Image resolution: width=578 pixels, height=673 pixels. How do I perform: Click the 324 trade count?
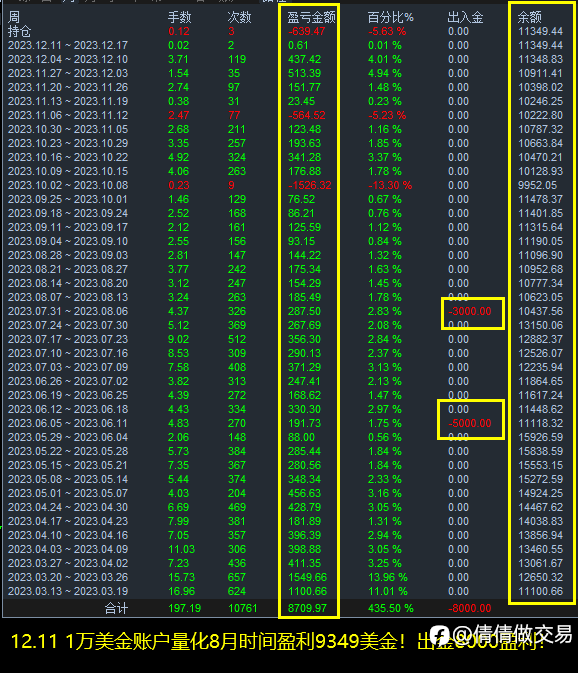[237, 158]
